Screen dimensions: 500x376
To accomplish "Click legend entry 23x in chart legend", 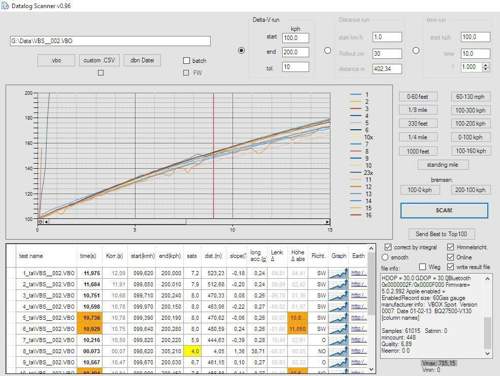I will pos(362,173).
